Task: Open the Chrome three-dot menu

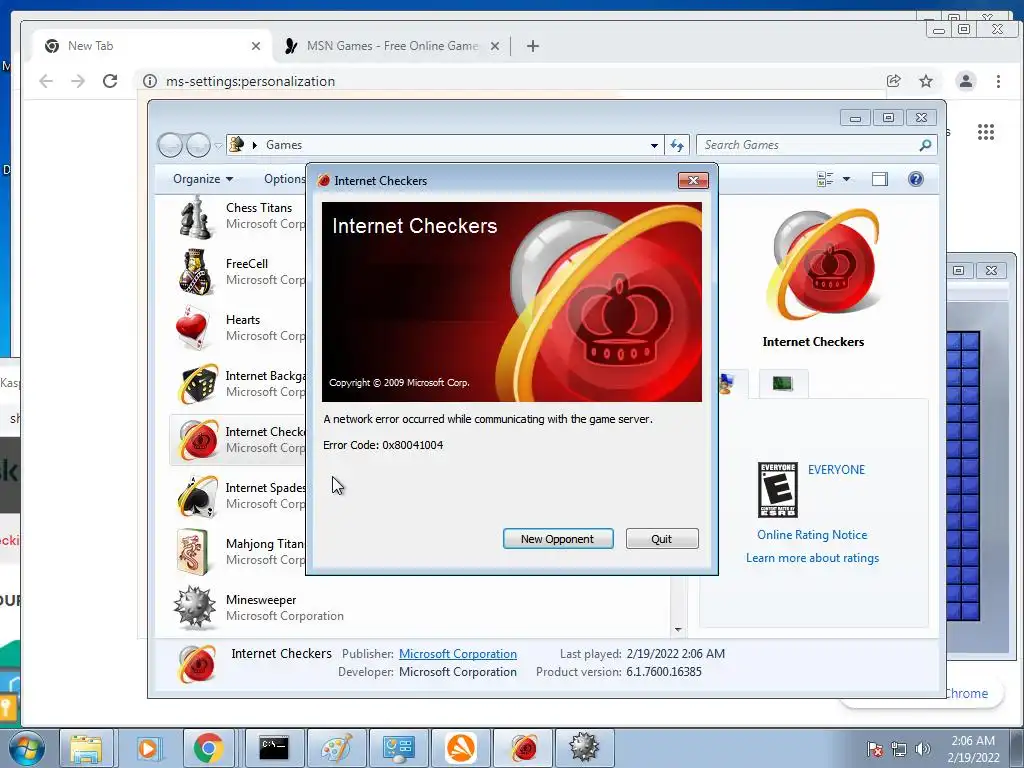Action: [x=998, y=81]
